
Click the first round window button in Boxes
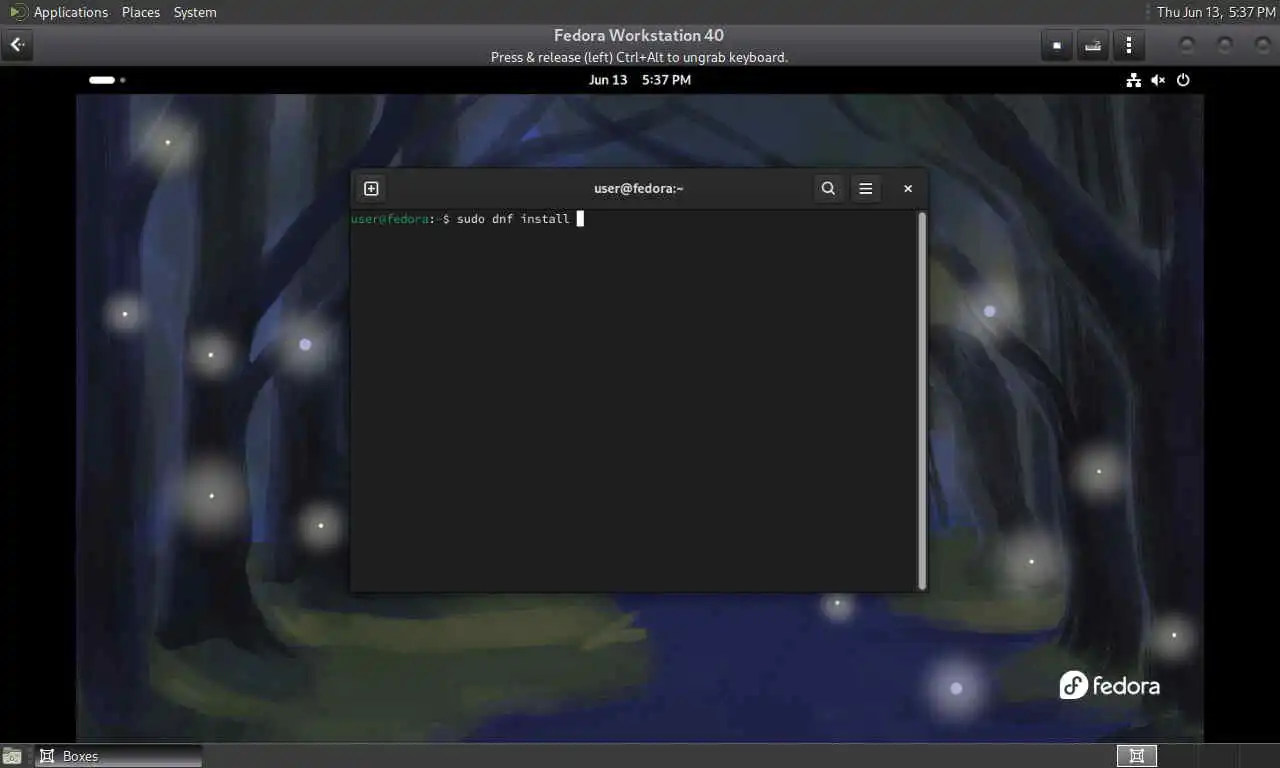pyautogui.click(x=1187, y=45)
